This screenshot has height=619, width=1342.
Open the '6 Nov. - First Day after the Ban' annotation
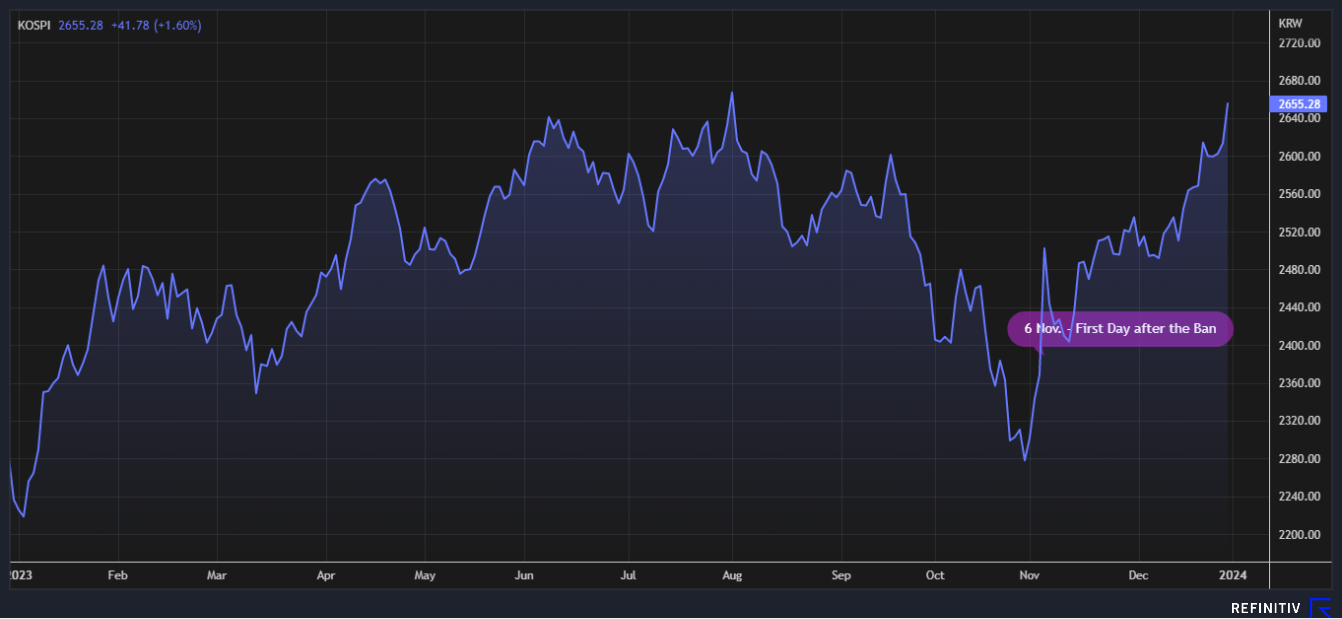pyautogui.click(x=1120, y=328)
